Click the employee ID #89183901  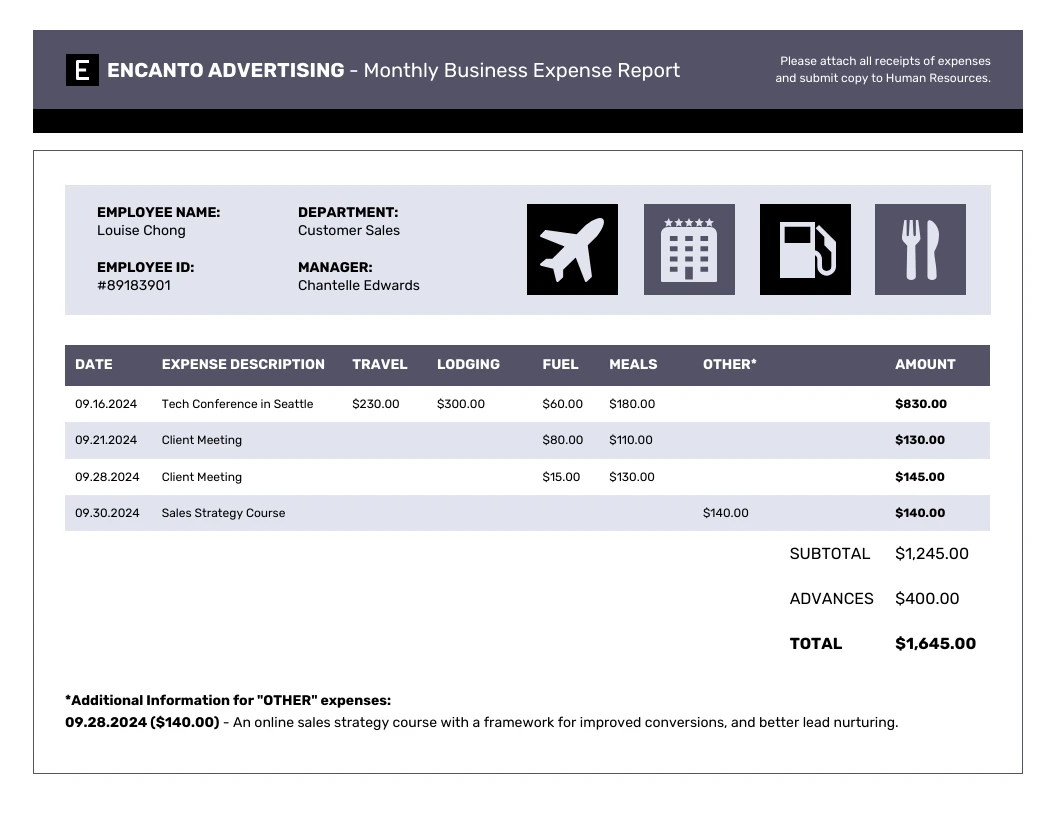pos(134,285)
